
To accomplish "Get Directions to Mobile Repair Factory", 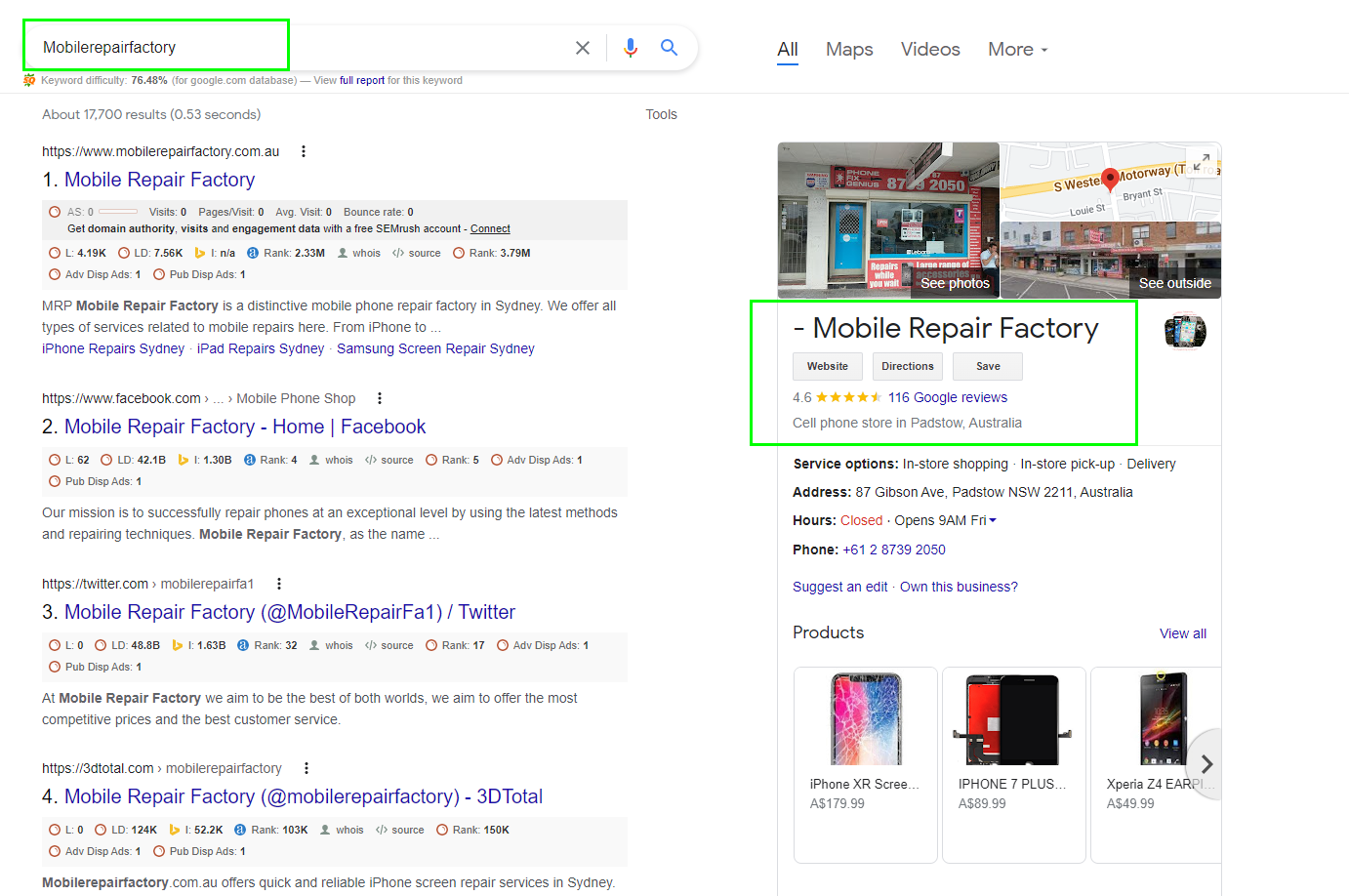I will 908,366.
